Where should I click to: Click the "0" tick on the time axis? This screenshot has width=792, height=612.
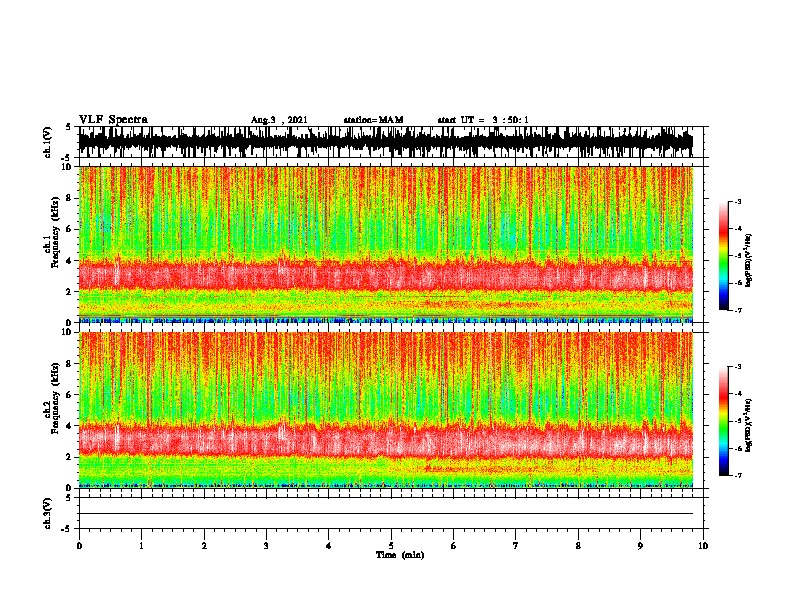(x=79, y=546)
